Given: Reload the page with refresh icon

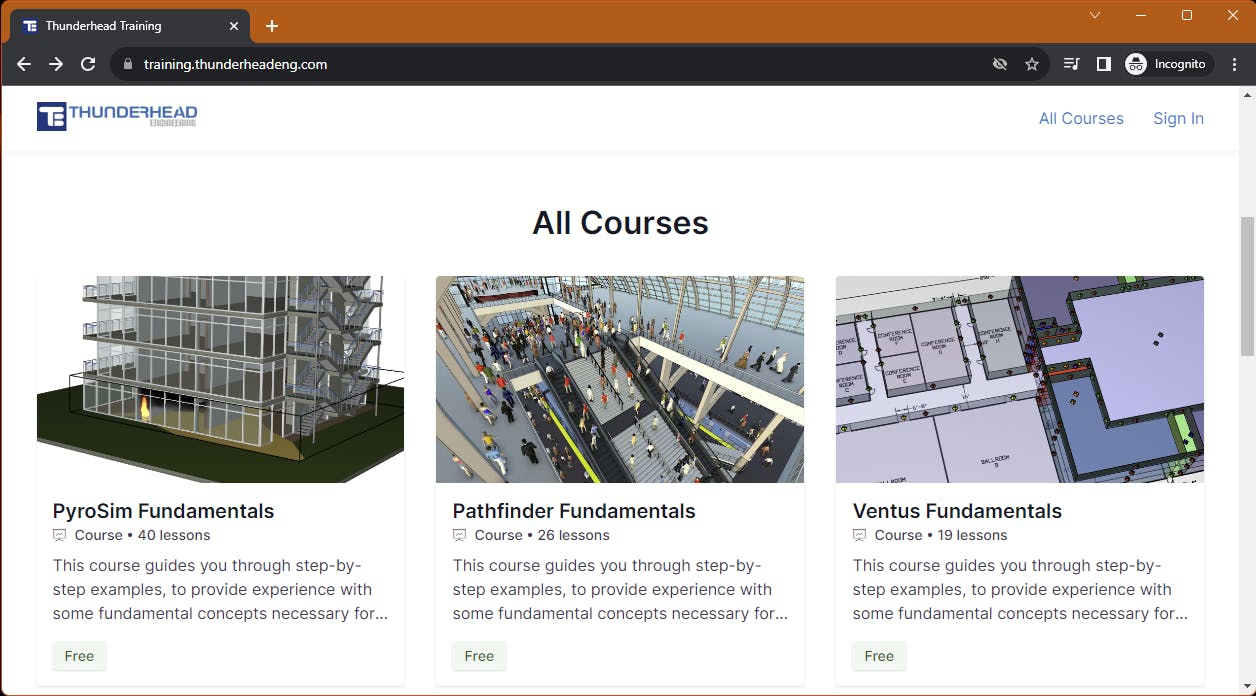Looking at the screenshot, I should pyautogui.click(x=88, y=64).
